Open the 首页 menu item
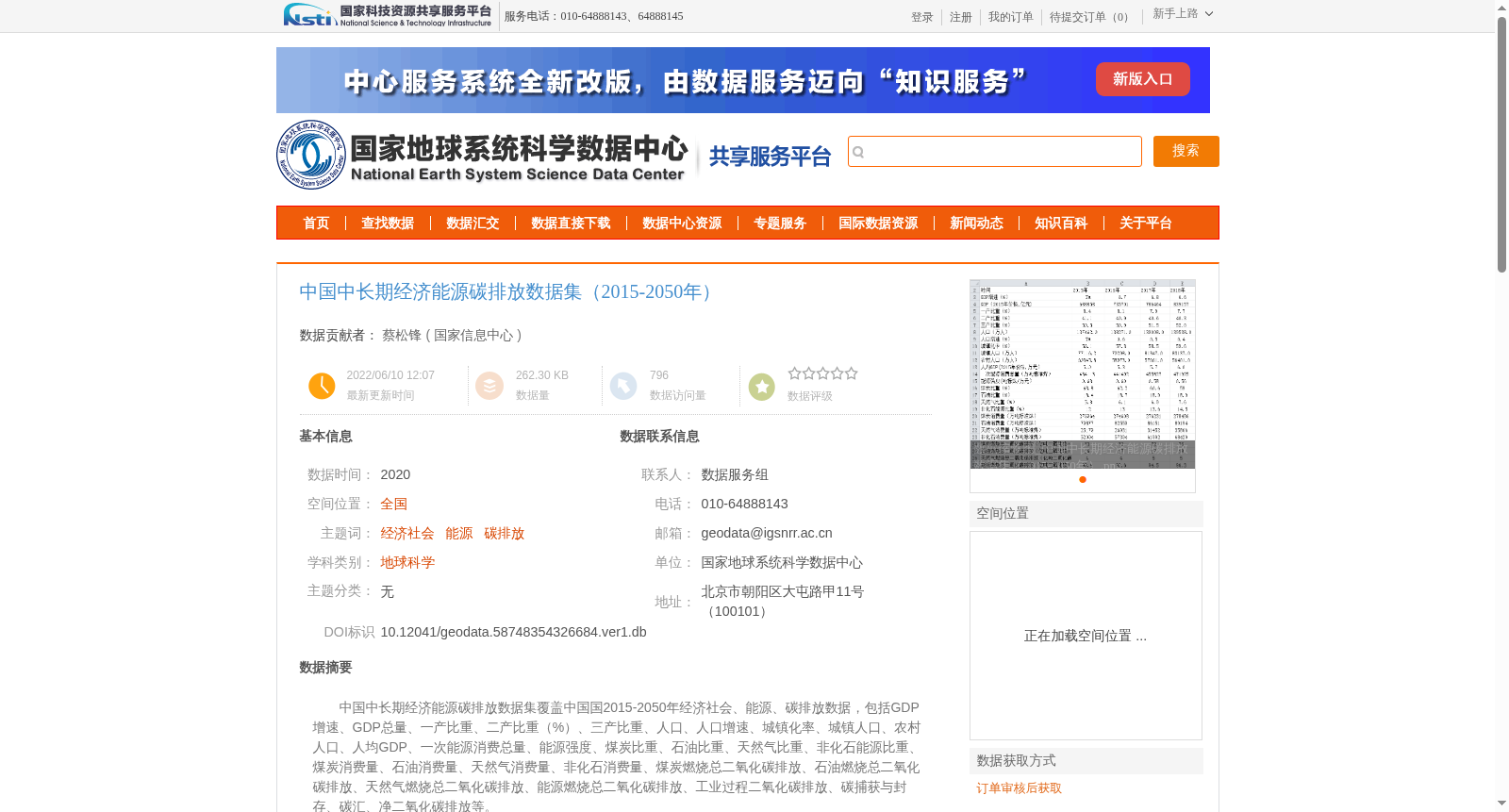The width and height of the screenshot is (1509, 812). tap(316, 224)
